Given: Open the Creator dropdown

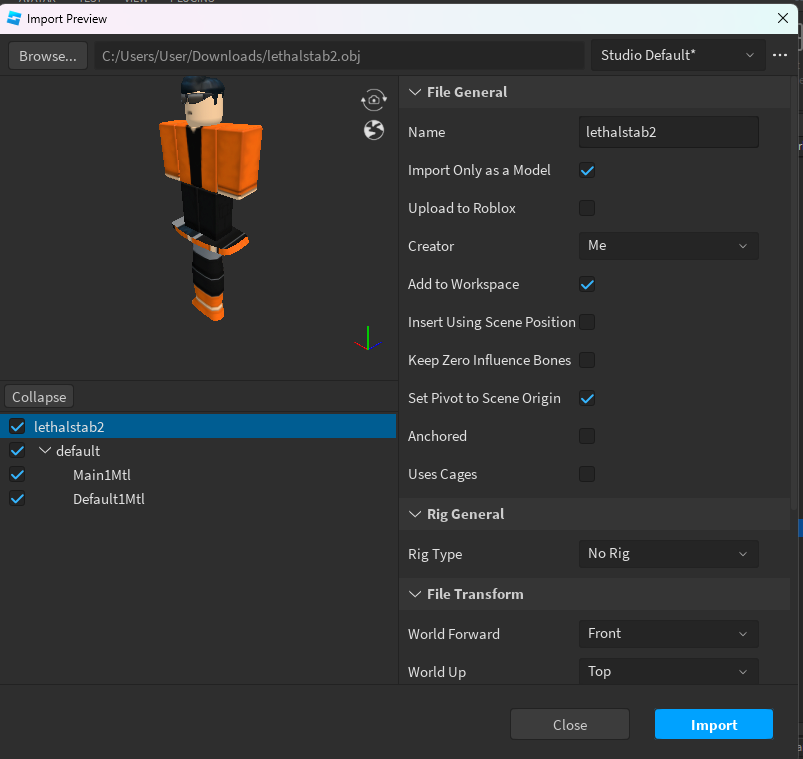Looking at the screenshot, I should pos(668,246).
